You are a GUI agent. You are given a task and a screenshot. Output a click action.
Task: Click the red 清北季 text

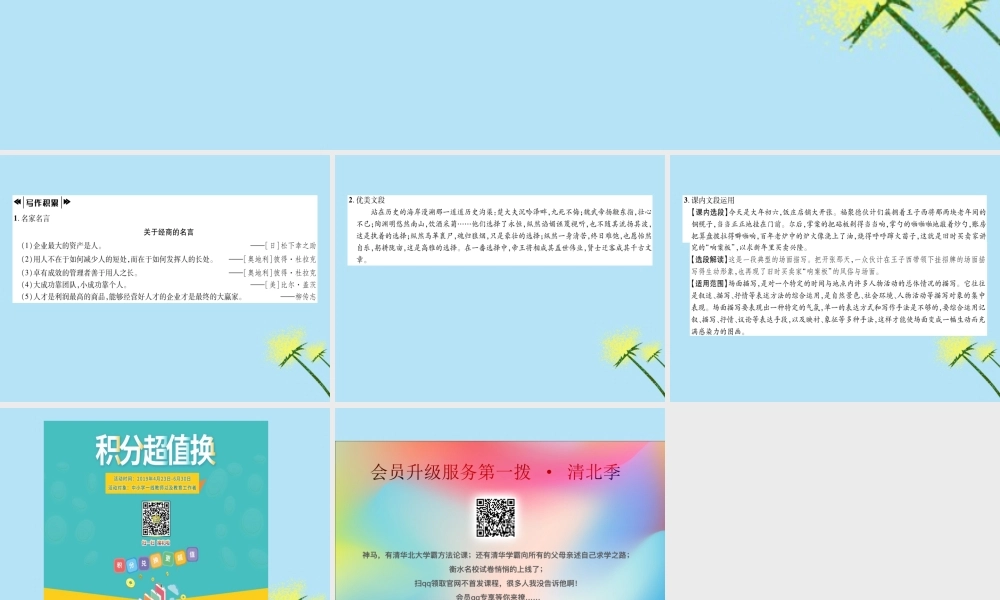(x=594, y=472)
